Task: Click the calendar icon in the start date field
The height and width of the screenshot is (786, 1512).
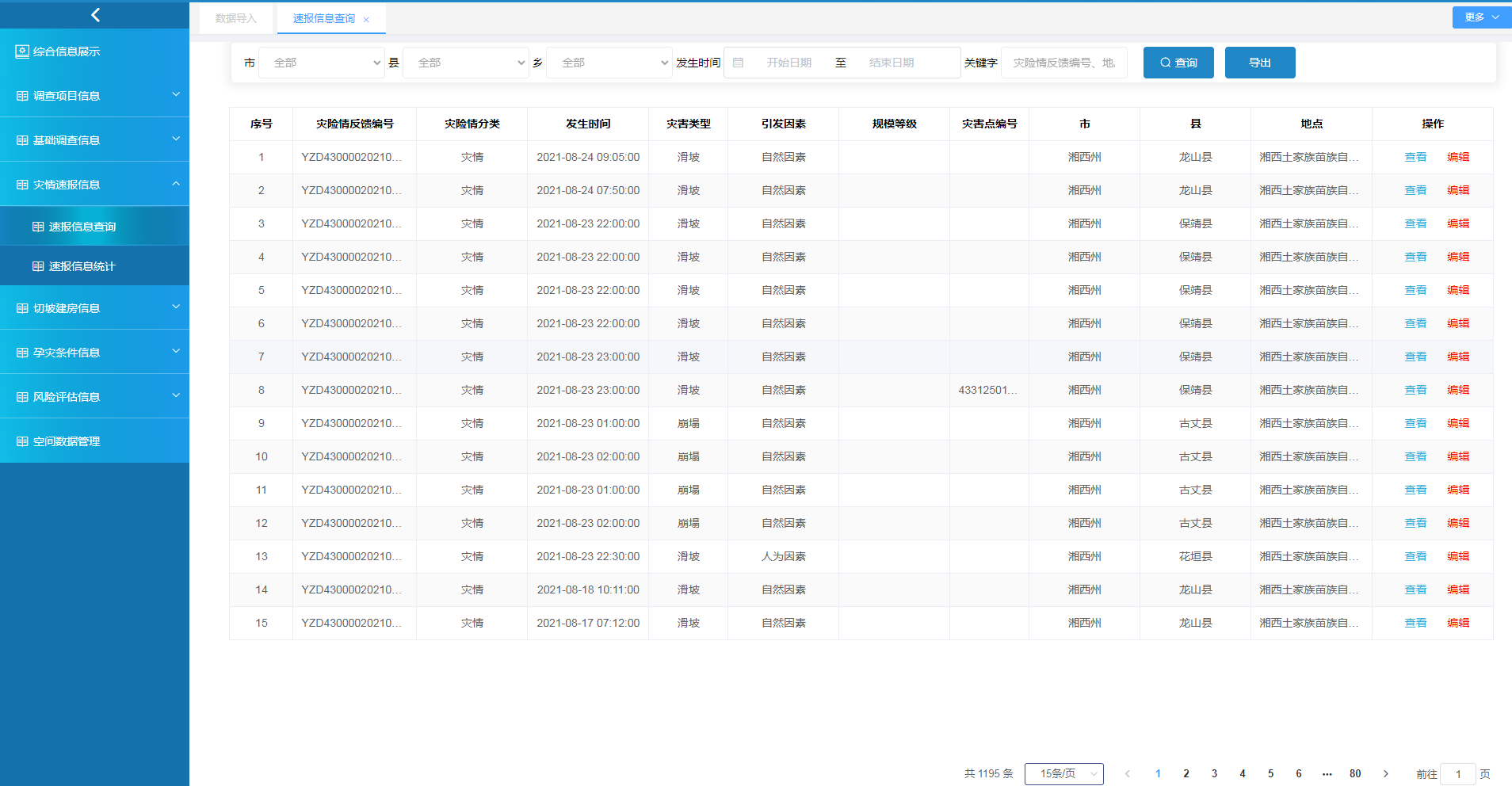Action: 738,63
